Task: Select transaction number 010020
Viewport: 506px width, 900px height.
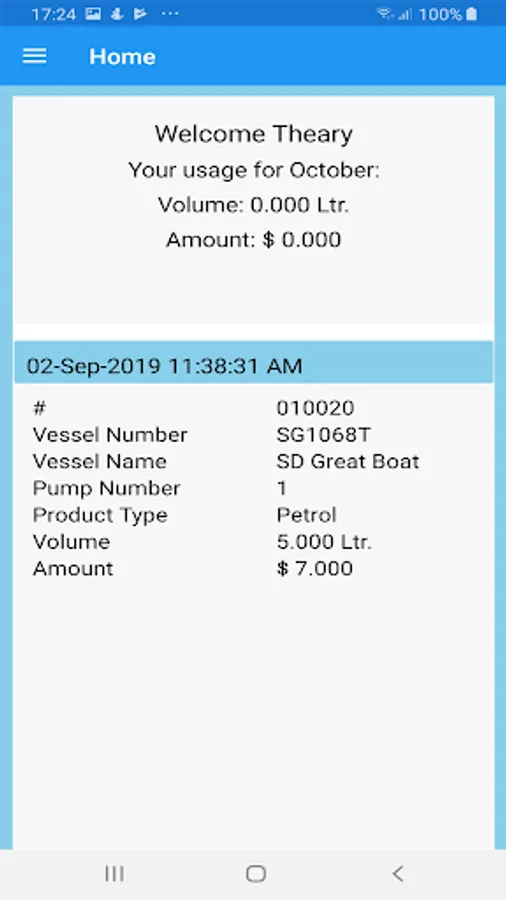Action: (x=315, y=408)
